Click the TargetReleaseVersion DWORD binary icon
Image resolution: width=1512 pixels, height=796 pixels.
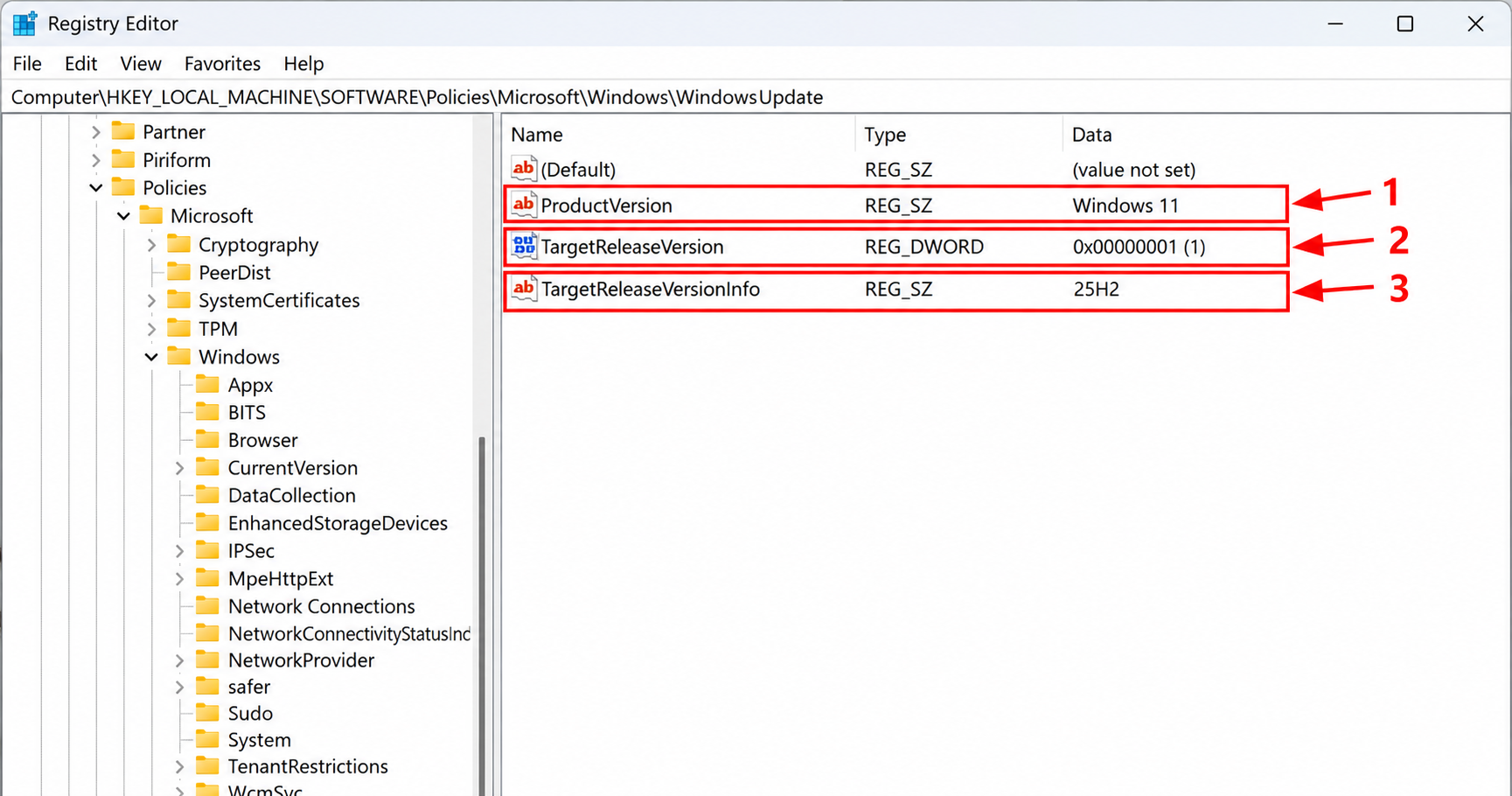[523, 247]
